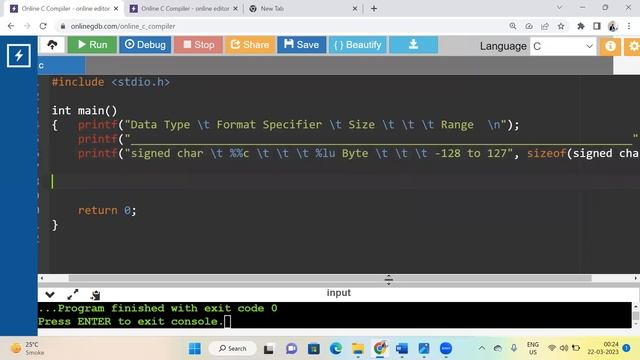Switch to second Online C Compiler browser tab
Viewport: 640px width, 360px height.
point(184,9)
